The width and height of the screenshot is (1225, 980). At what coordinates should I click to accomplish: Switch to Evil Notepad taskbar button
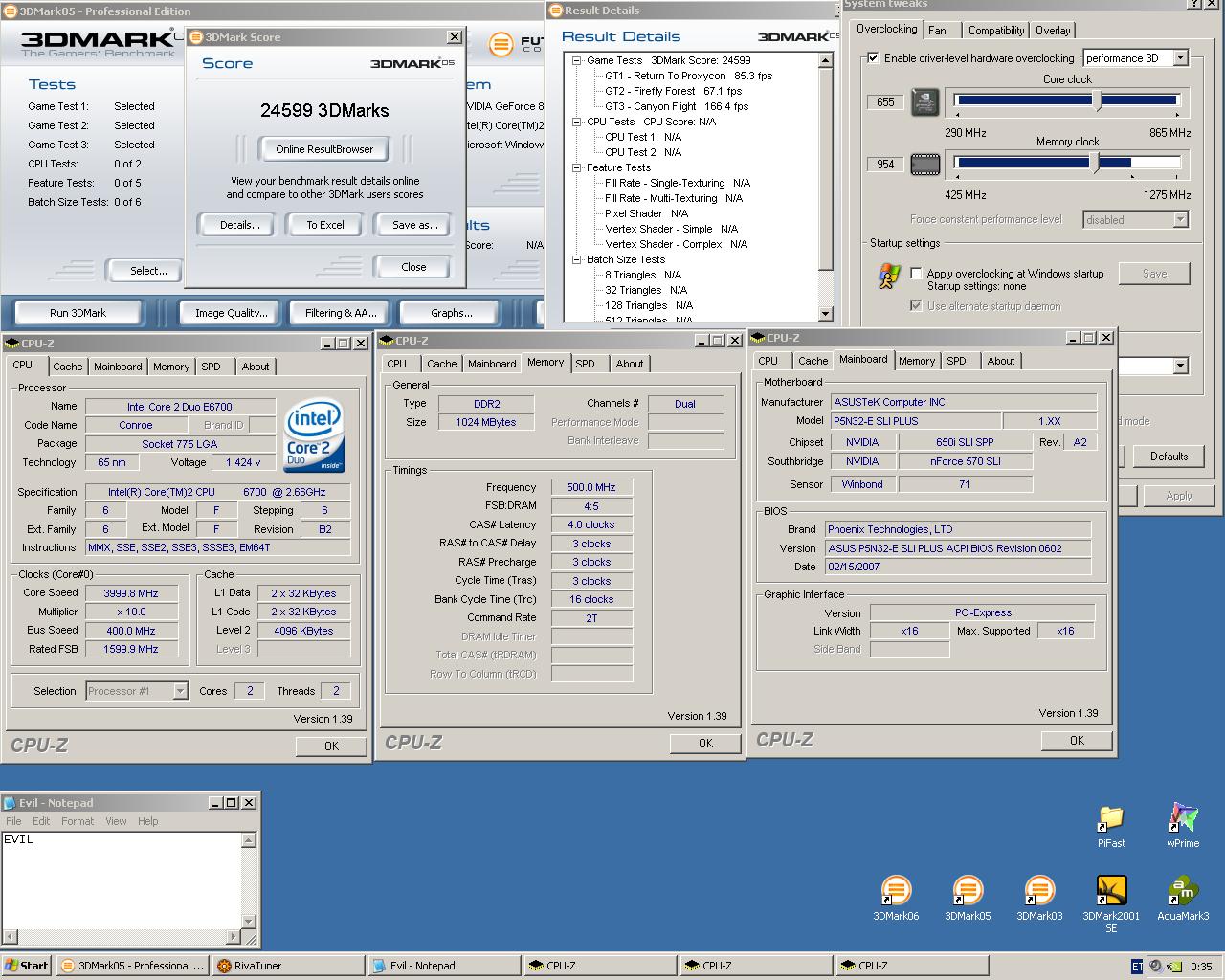click(444, 966)
